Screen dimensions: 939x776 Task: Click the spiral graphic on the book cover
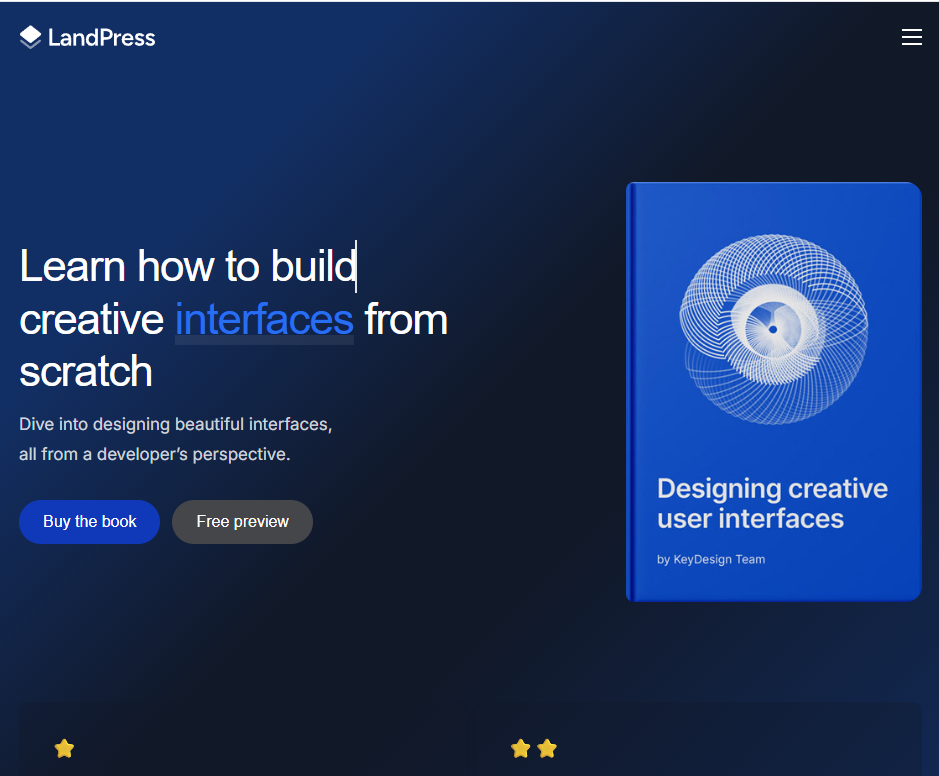tap(772, 328)
